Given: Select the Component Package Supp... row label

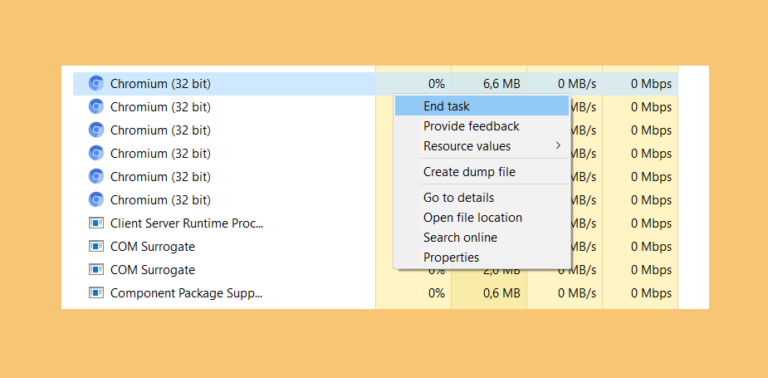Looking at the screenshot, I should (186, 293).
